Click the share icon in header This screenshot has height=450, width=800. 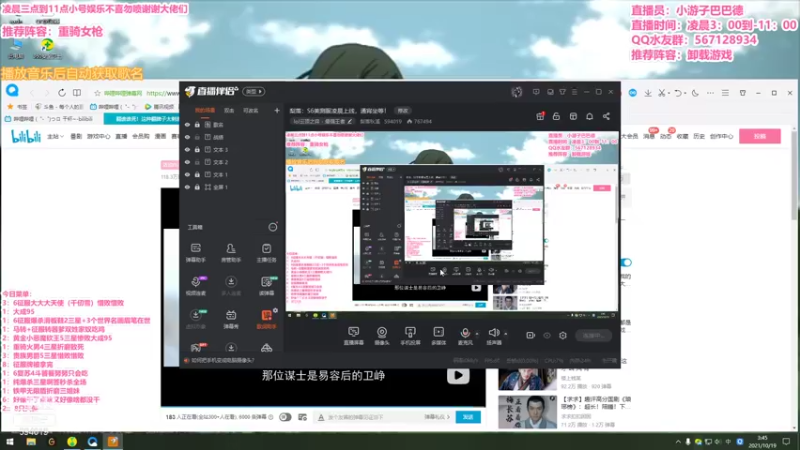pos(606,116)
